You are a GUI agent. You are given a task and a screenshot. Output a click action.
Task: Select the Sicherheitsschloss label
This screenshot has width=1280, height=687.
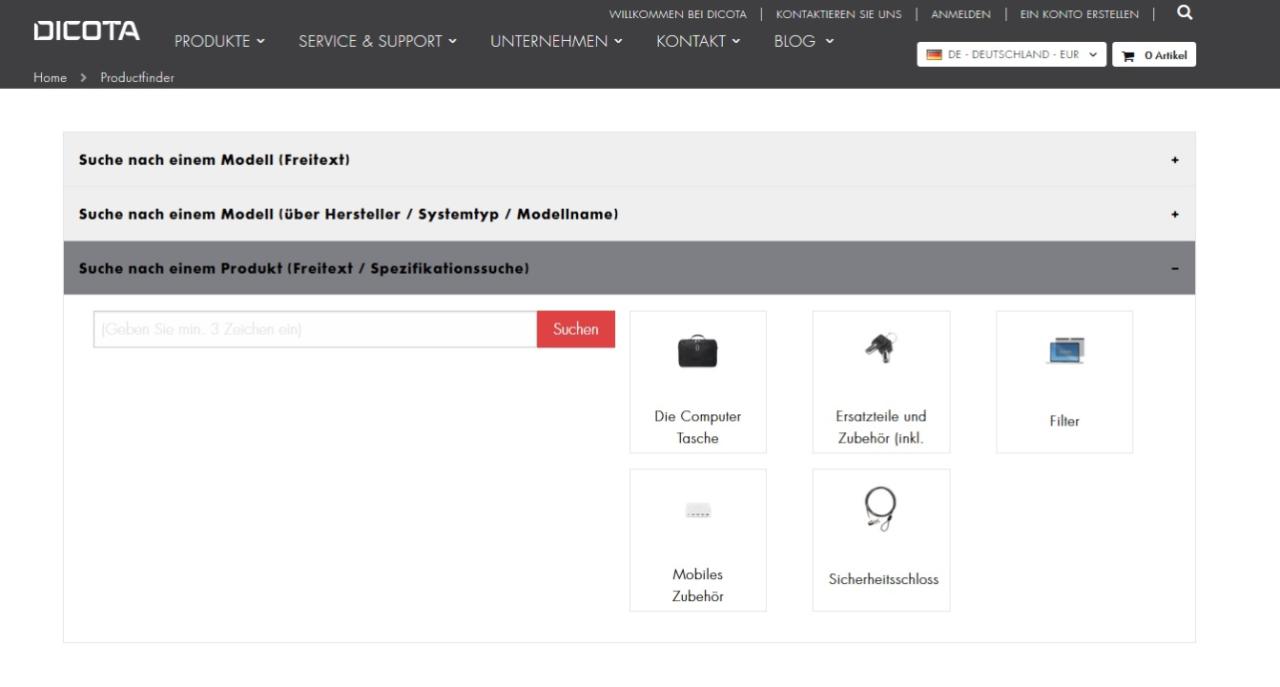pos(883,579)
